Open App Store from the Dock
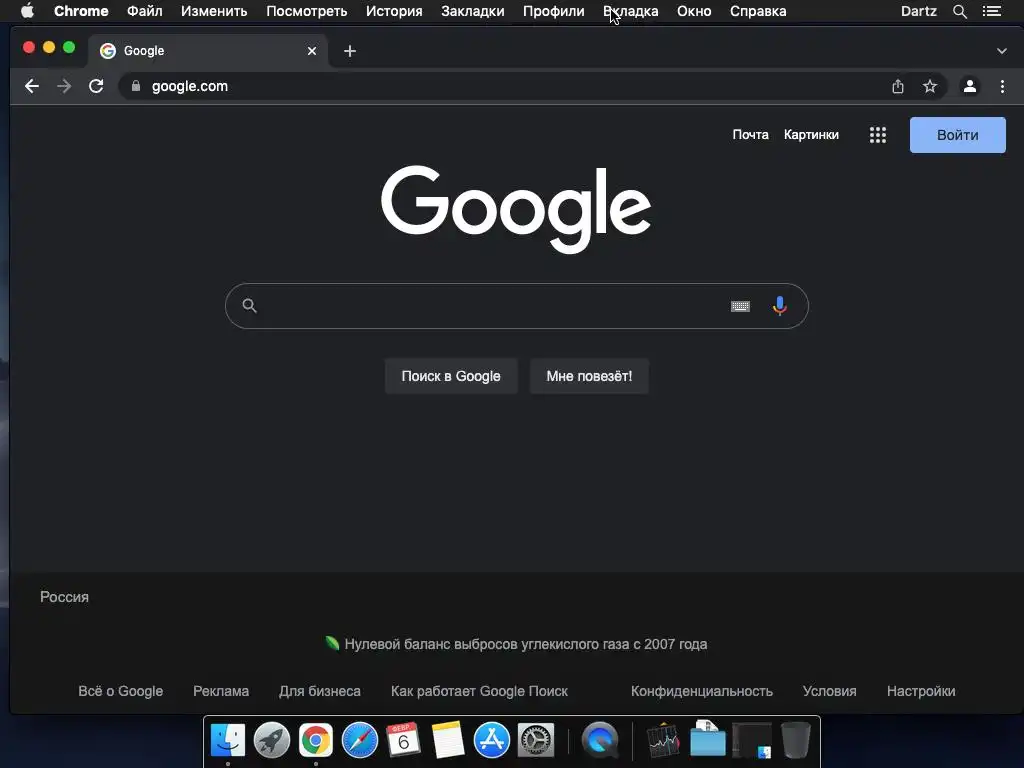This screenshot has height=768, width=1024. tap(492, 741)
